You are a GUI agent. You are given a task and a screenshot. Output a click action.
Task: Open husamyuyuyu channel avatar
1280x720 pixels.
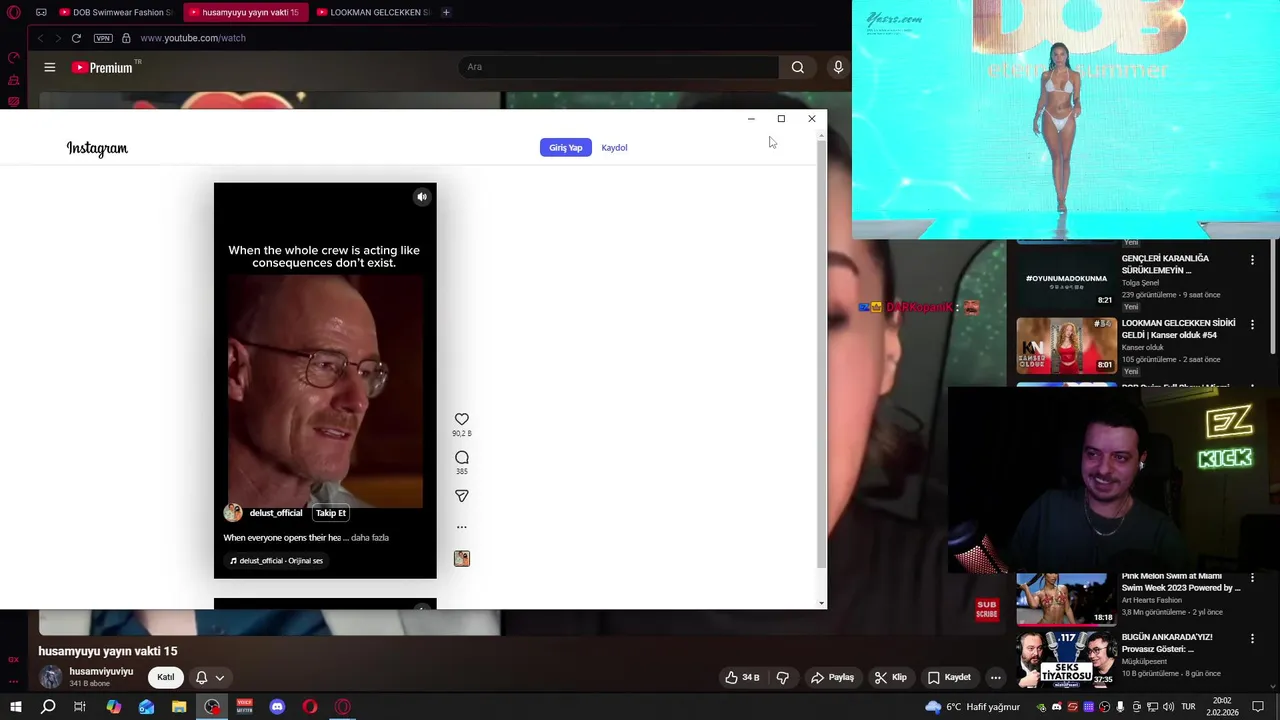click(50, 677)
